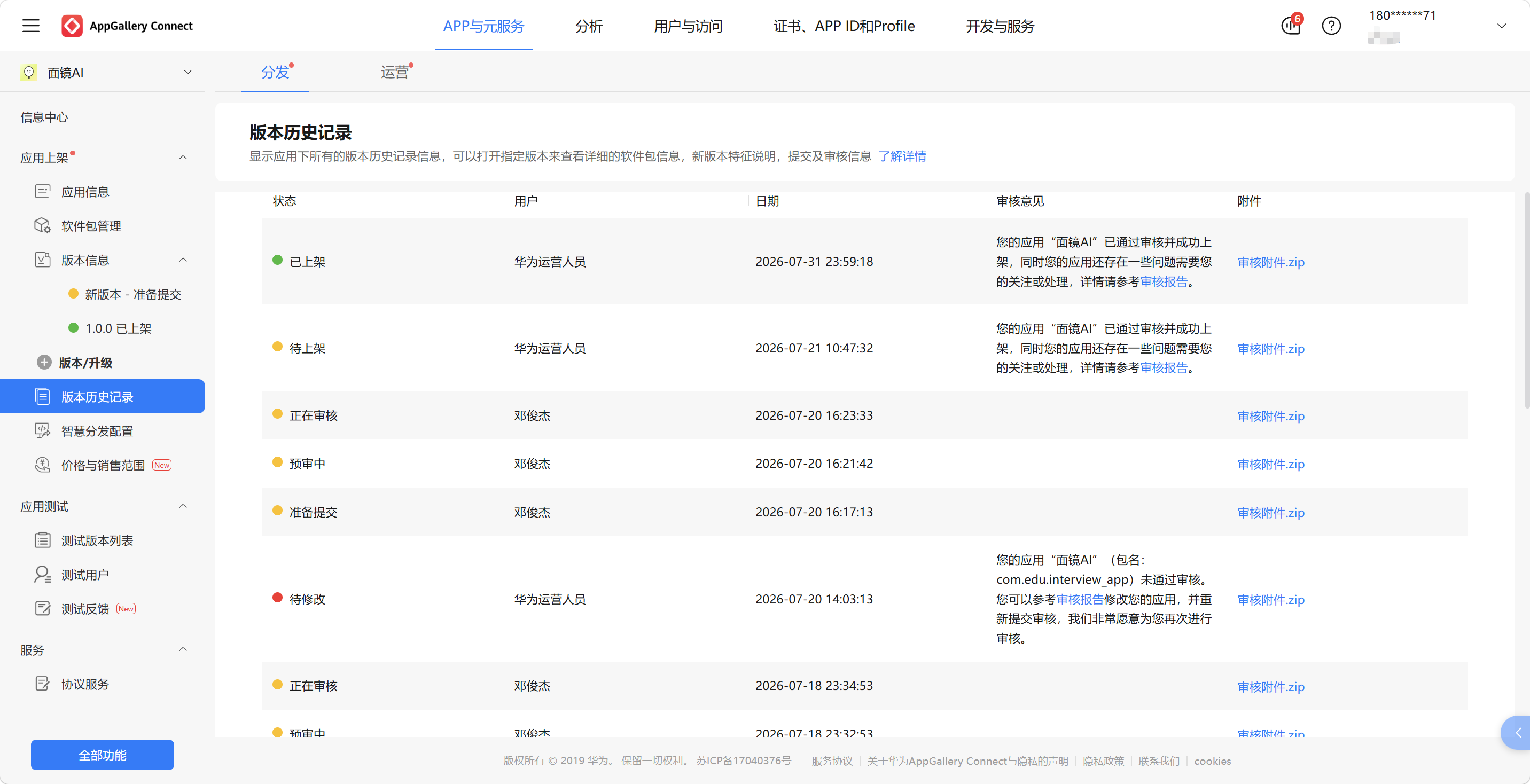Click the 服务协议 footer link
Screen dimensions: 1530x784
[832, 761]
